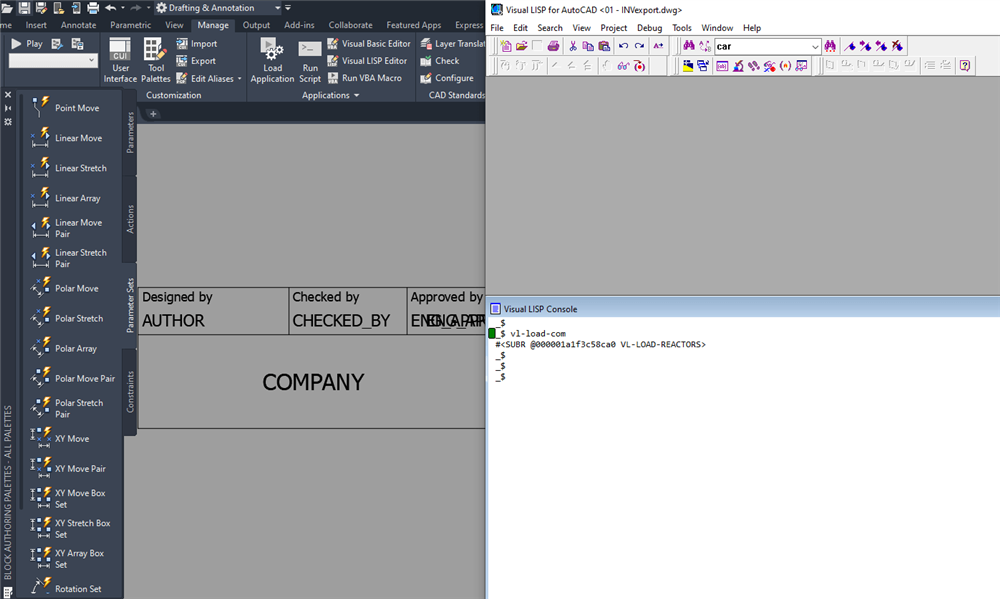Click Open File icon in Visual LISP toolbar
Image resolution: width=1000 pixels, height=599 pixels.
click(x=522, y=46)
